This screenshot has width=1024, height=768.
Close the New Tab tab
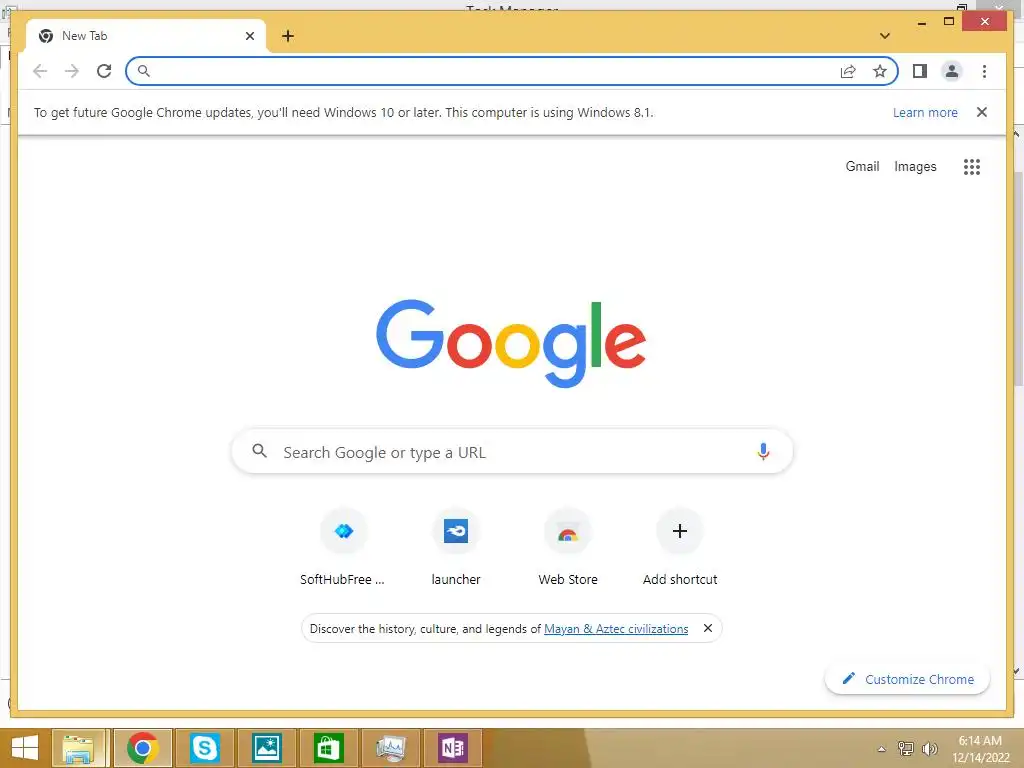[249, 36]
